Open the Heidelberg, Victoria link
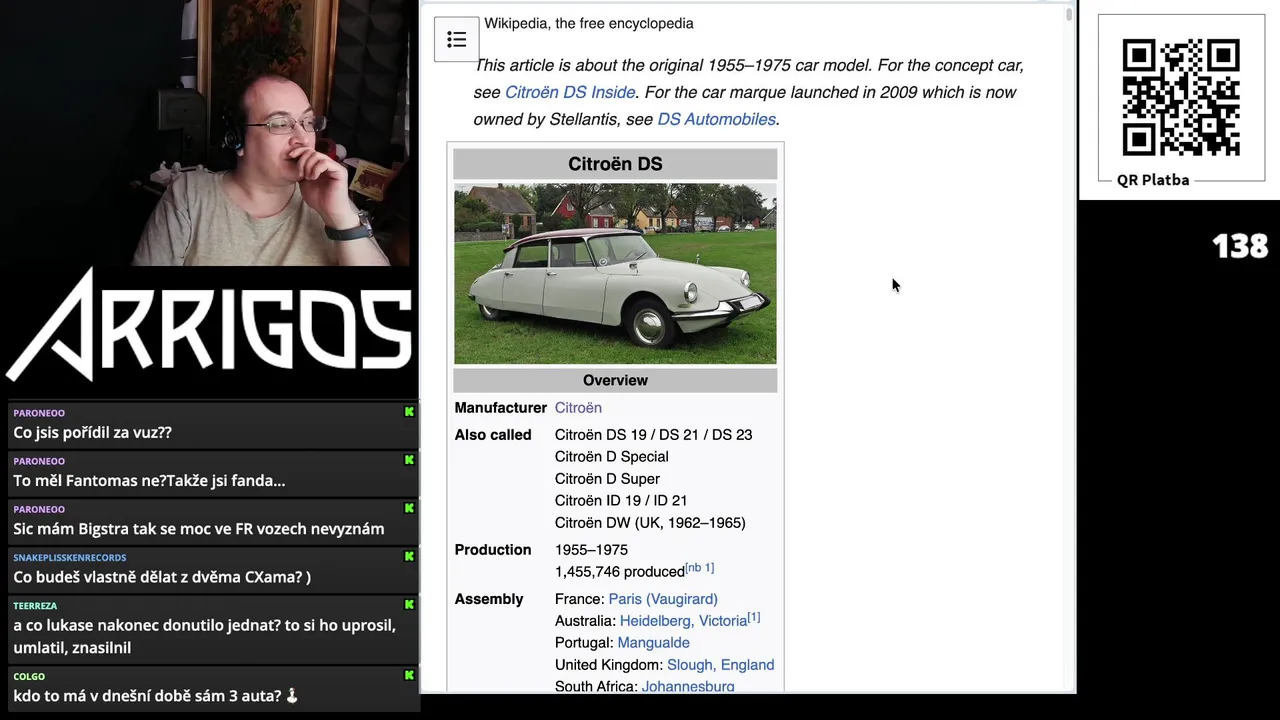1280x720 pixels. click(x=683, y=621)
